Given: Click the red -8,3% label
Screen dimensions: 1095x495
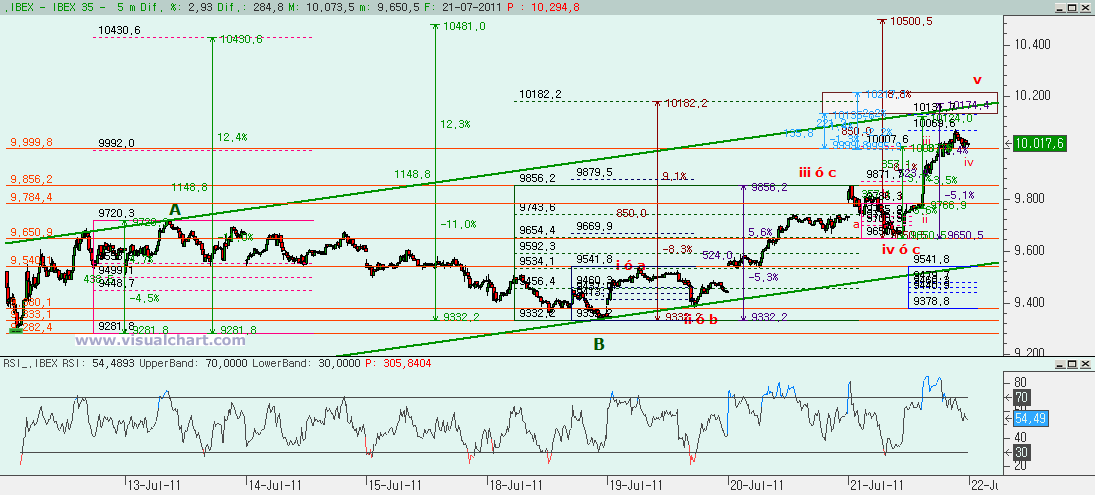Looking at the screenshot, I should coord(677,249).
